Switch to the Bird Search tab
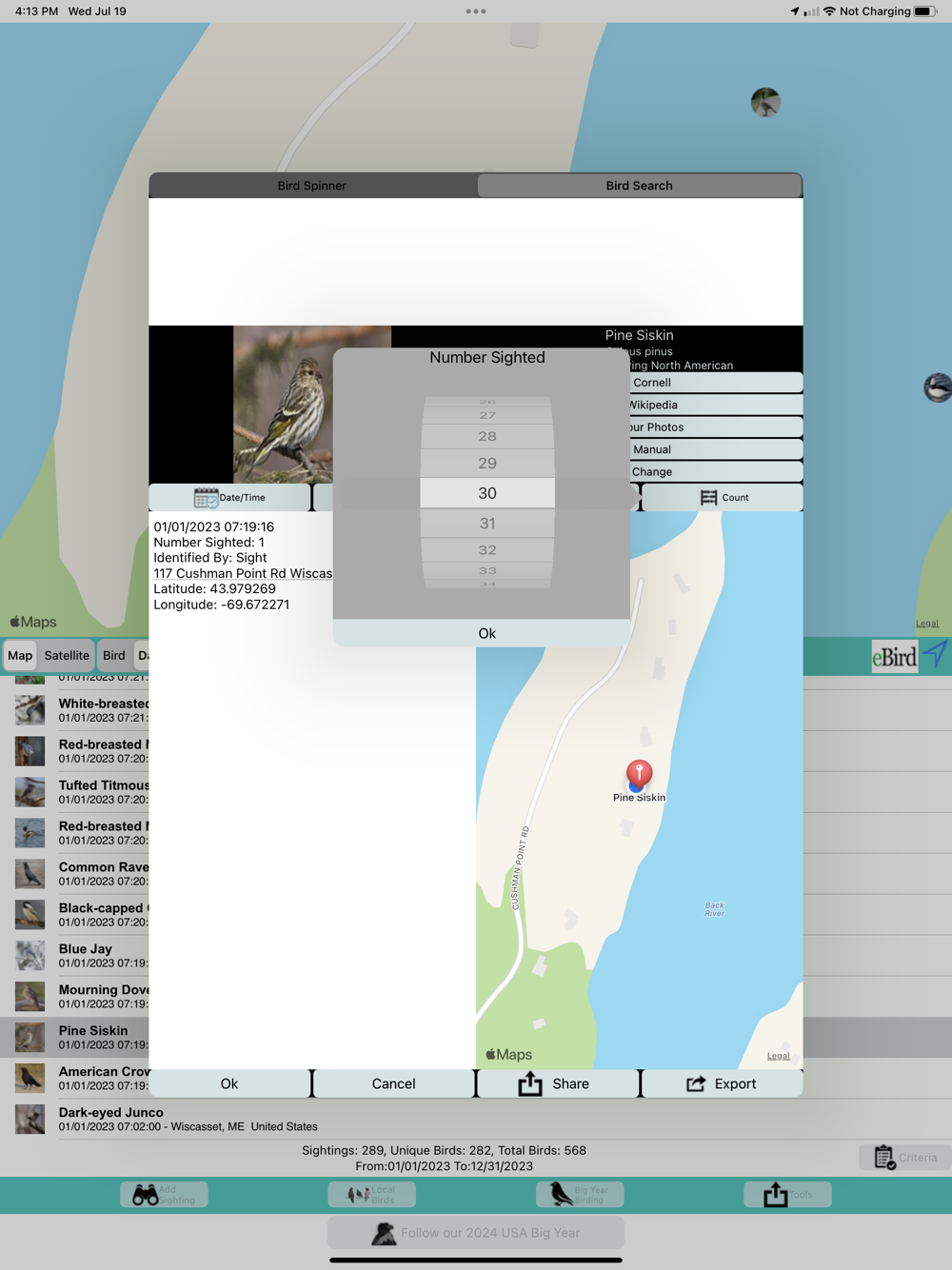The image size is (952, 1270). click(639, 186)
